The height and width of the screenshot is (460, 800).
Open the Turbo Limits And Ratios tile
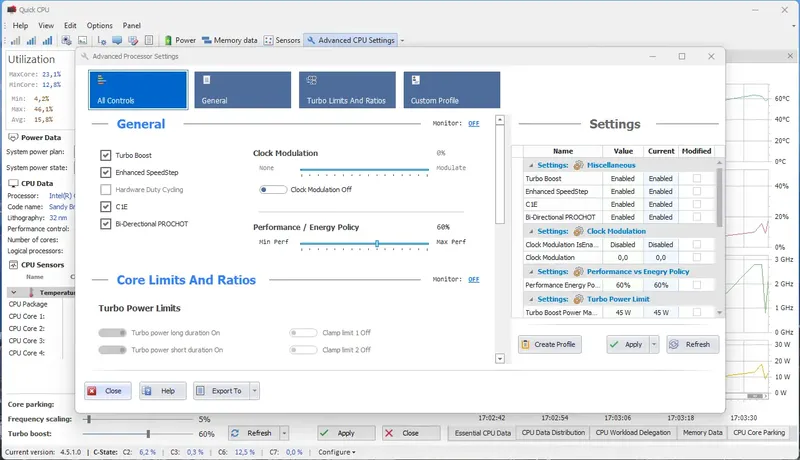[x=347, y=90]
